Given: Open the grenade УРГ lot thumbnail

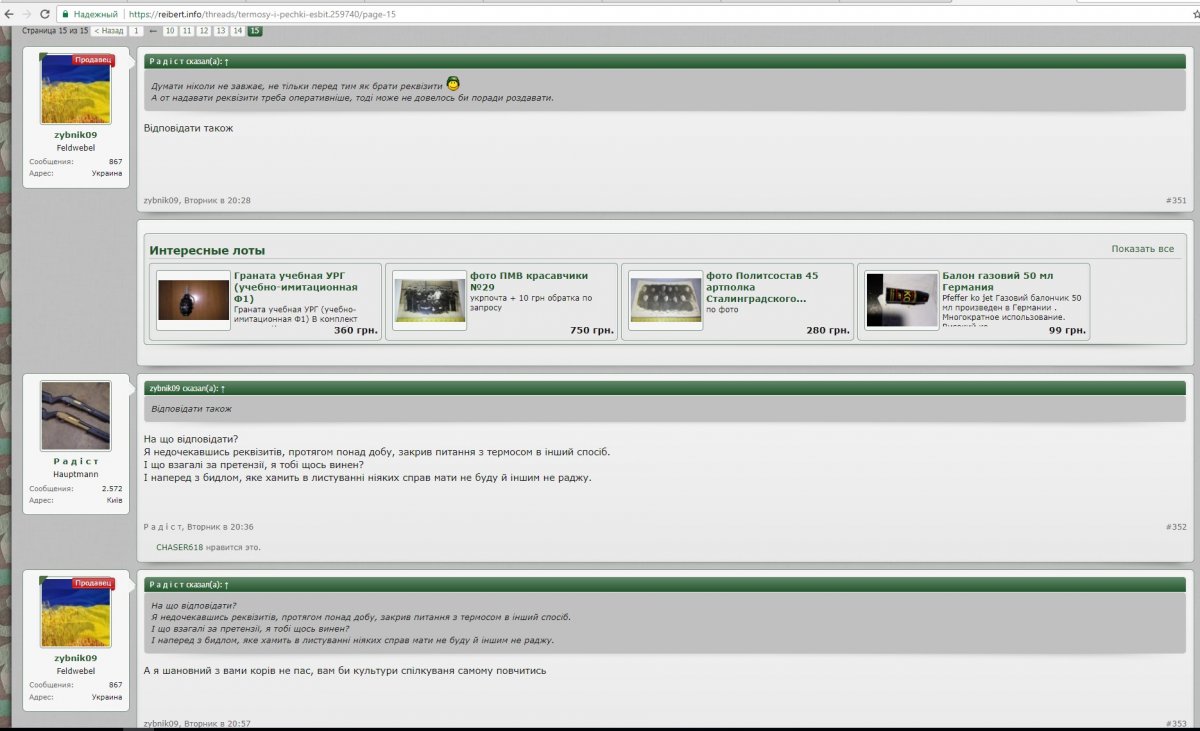Looking at the screenshot, I should click(194, 300).
